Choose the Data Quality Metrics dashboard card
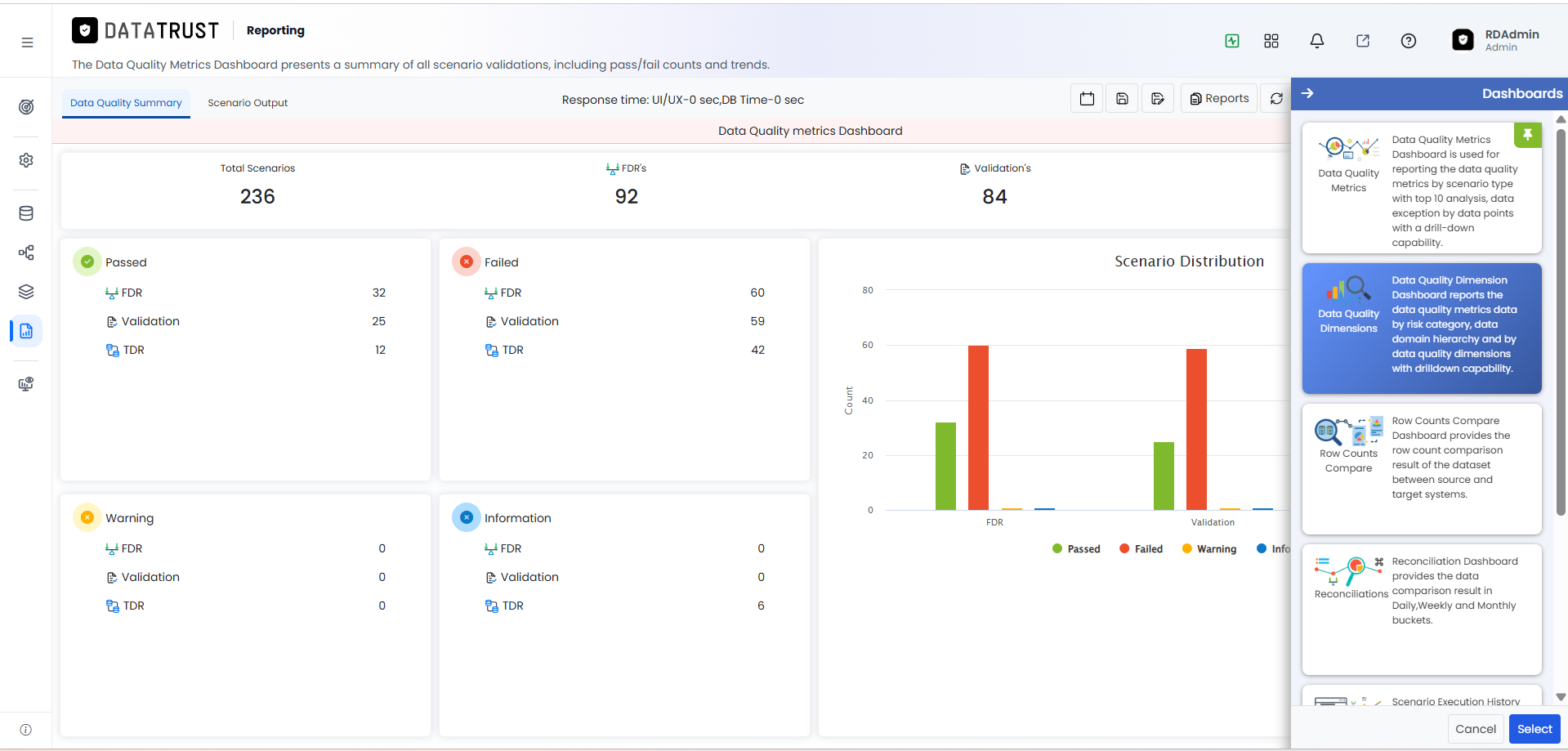The image size is (1568, 751). 1422,188
